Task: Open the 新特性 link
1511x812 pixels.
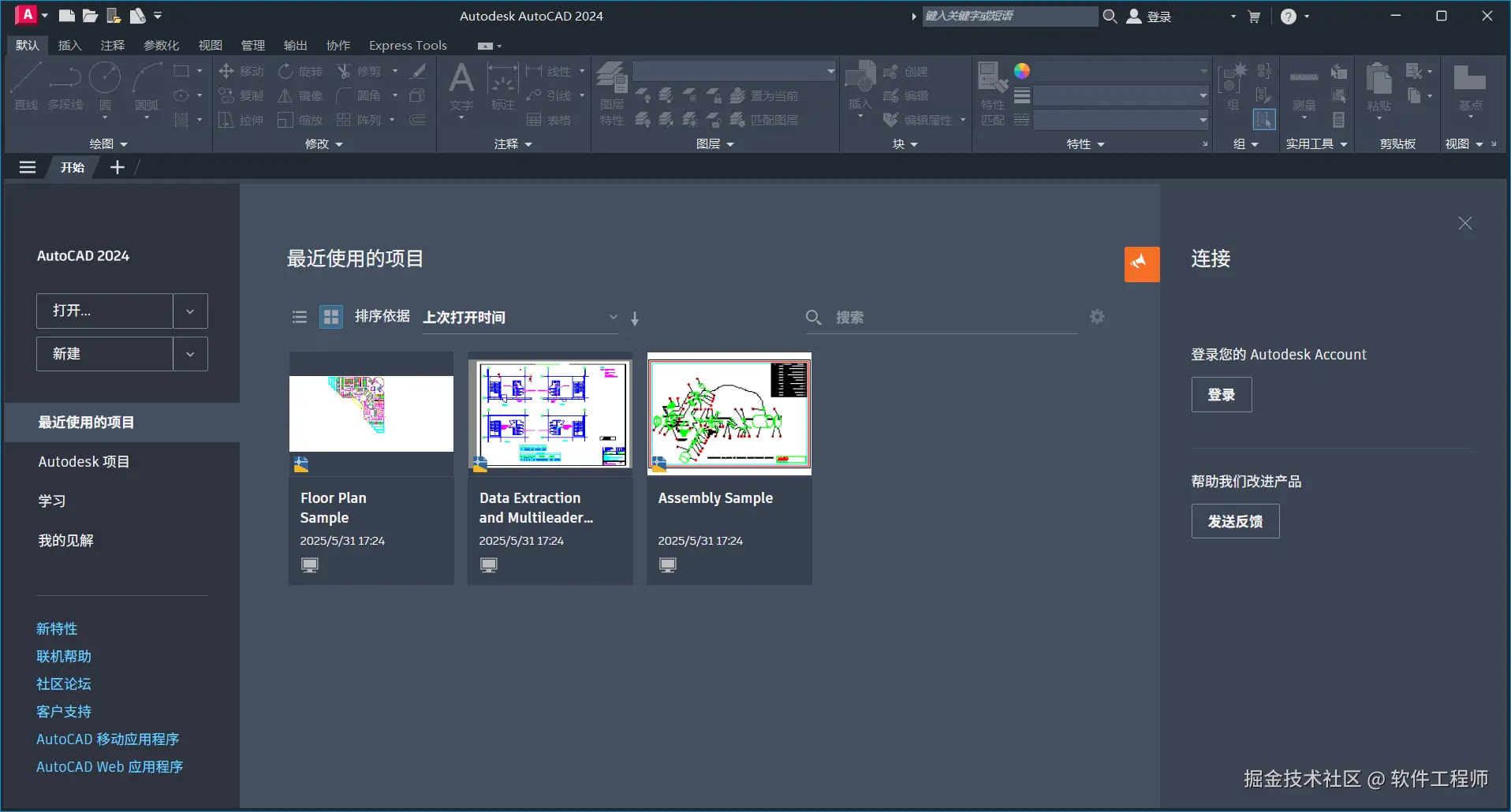Action: tap(57, 629)
